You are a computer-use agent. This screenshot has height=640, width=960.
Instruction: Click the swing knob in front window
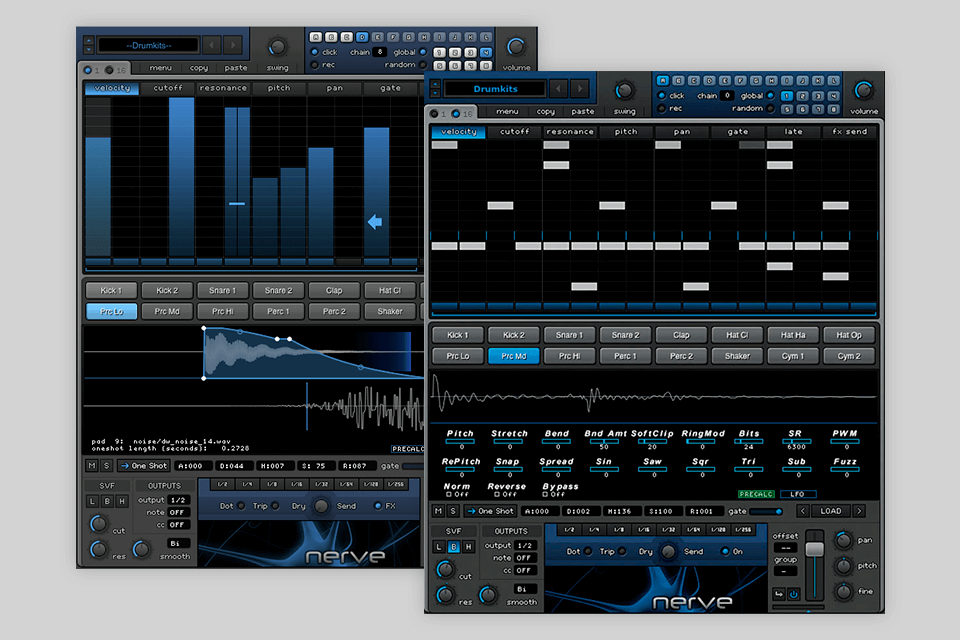(x=624, y=91)
